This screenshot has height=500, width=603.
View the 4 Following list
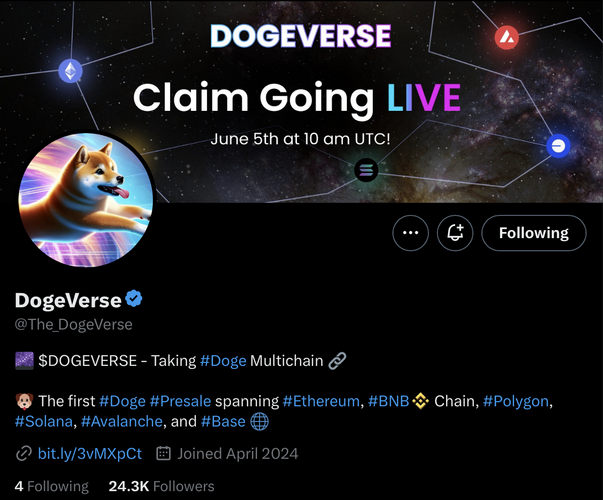[x=52, y=486]
